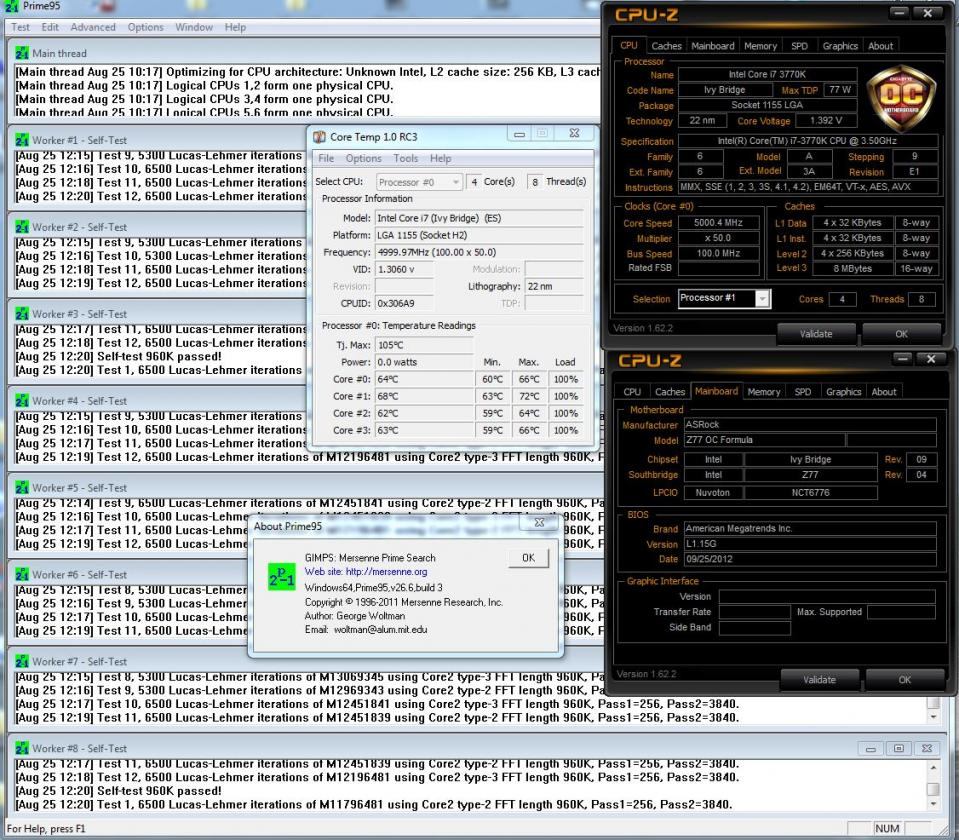This screenshot has width=959, height=840.
Task: Switch to Memory tab in upper CPU-Z
Action: pyautogui.click(x=760, y=46)
